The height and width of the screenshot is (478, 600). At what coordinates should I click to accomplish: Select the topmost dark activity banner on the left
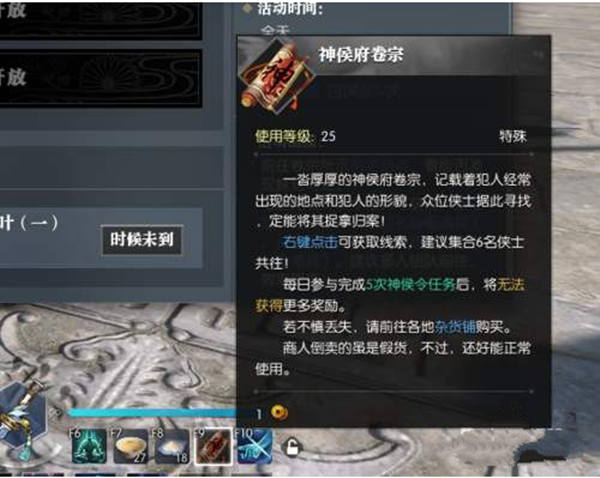tap(101, 20)
